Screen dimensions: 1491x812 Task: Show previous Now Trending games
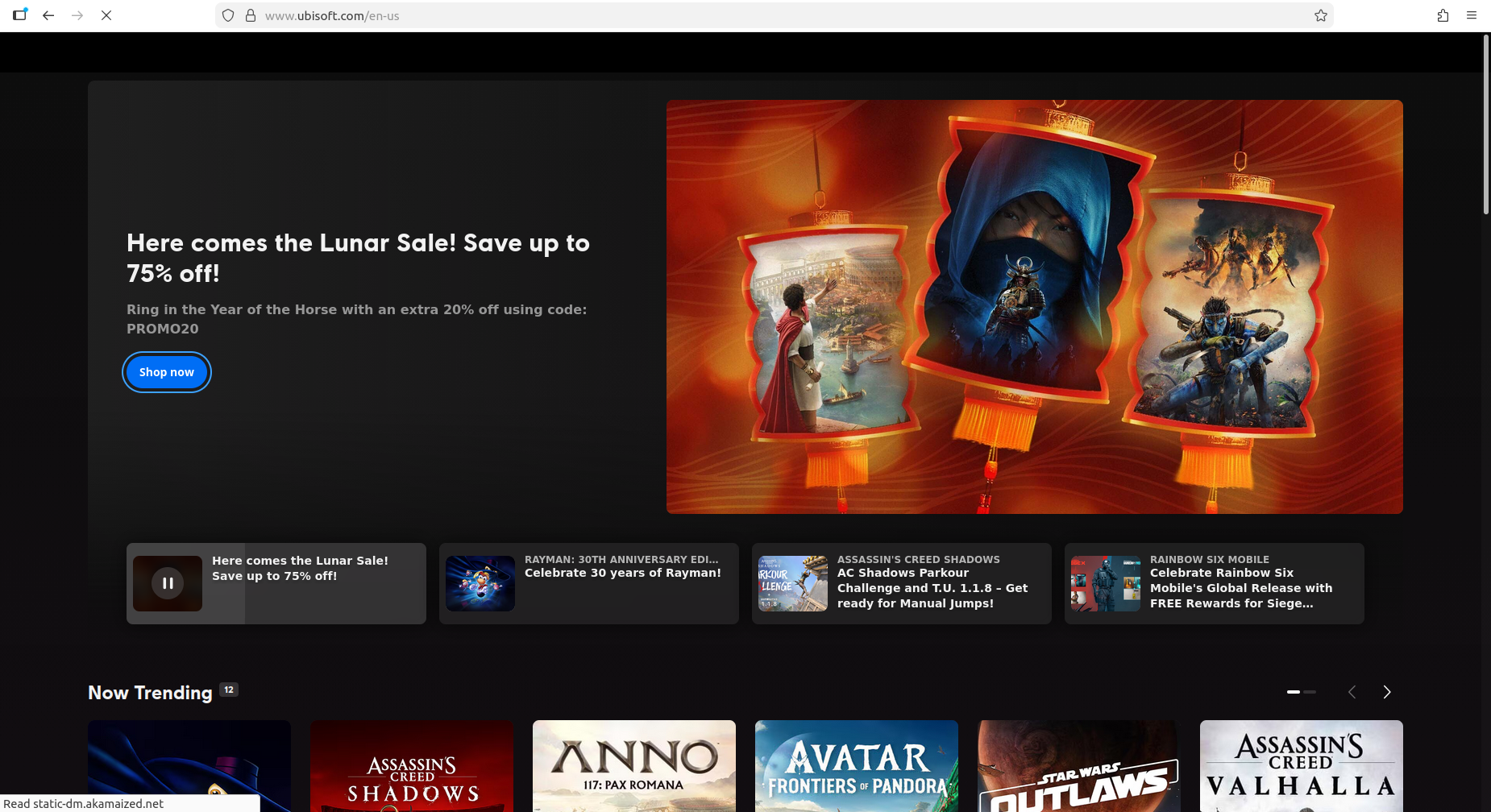point(1352,692)
